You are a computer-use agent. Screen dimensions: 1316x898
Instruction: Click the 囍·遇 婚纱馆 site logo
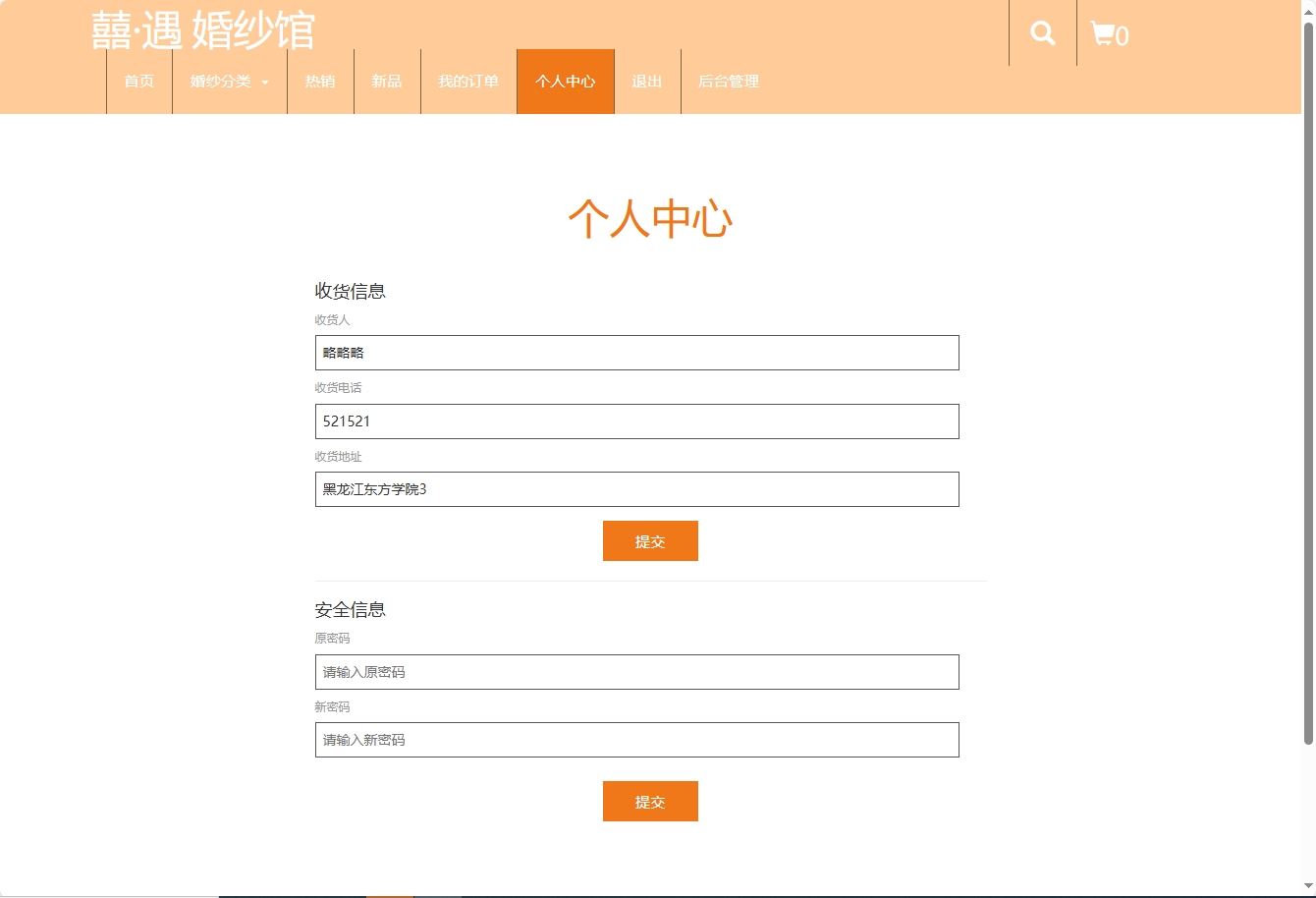[201, 30]
